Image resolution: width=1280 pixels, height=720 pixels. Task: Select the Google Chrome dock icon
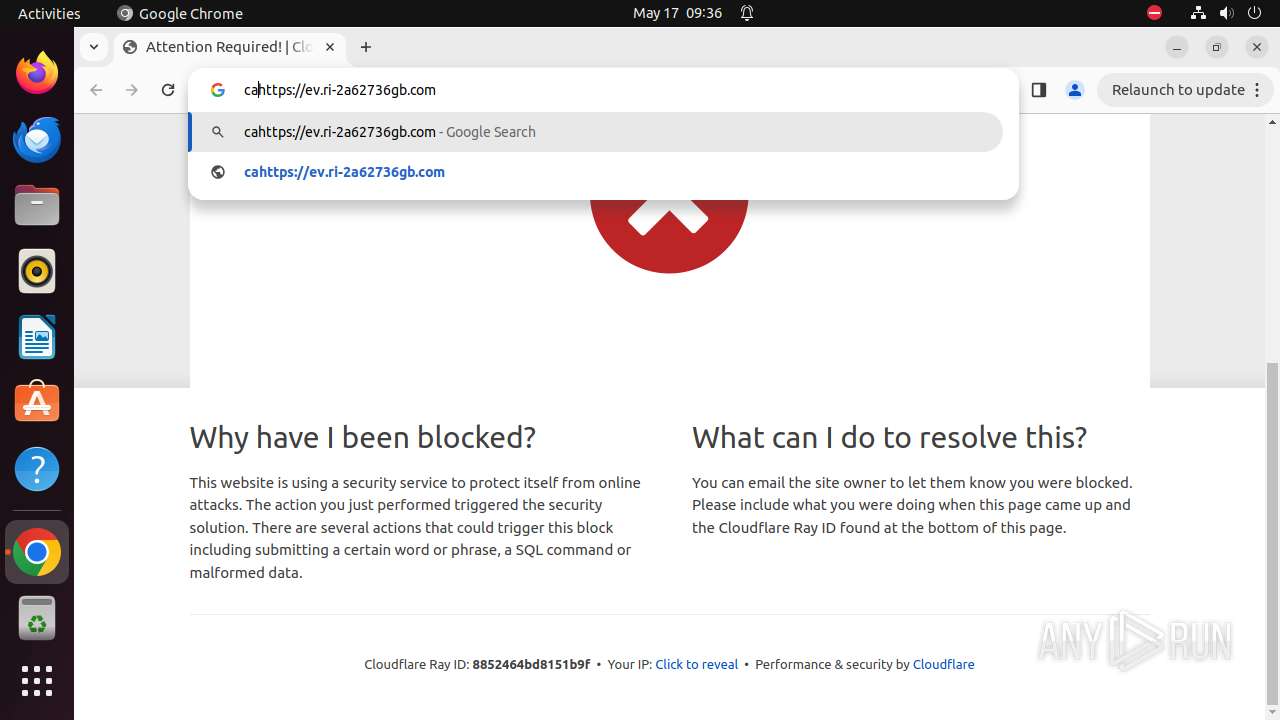click(37, 552)
